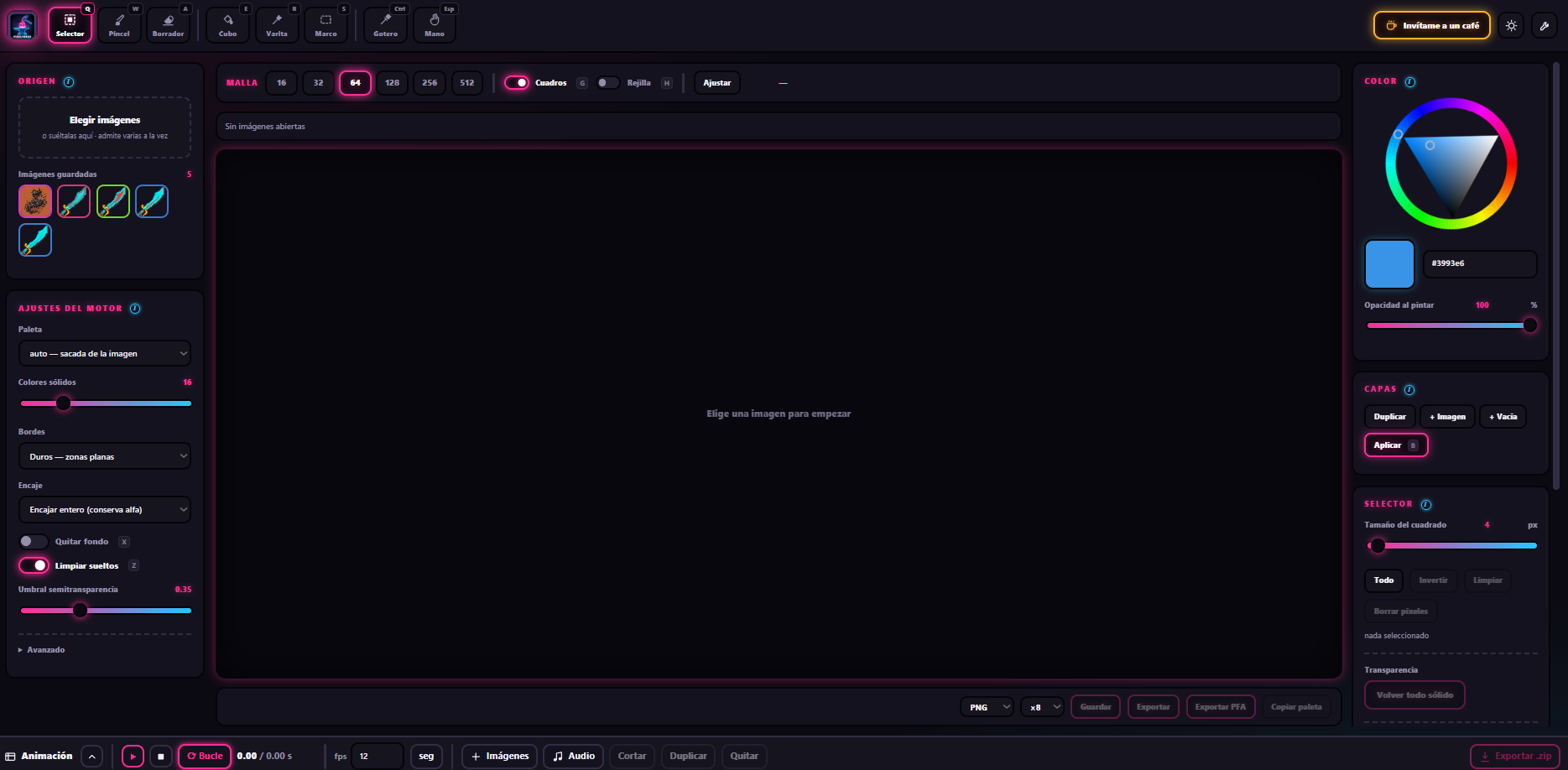Select the Marco frame tool

pyautogui.click(x=326, y=25)
